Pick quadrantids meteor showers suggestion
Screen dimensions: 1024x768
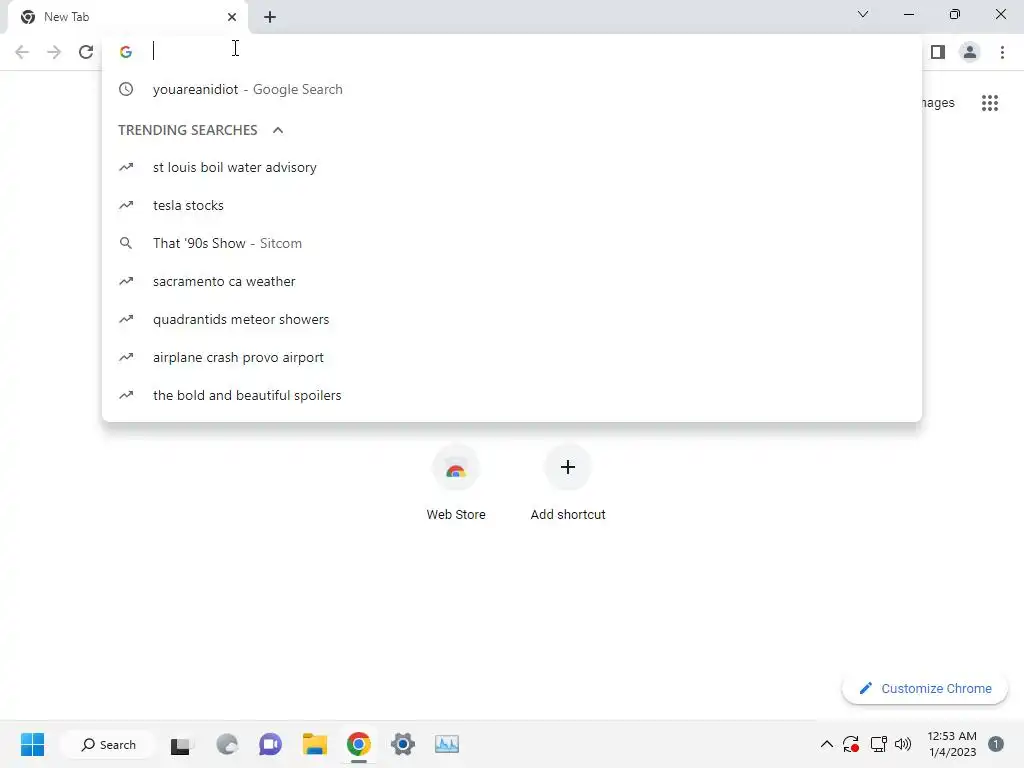512,319
